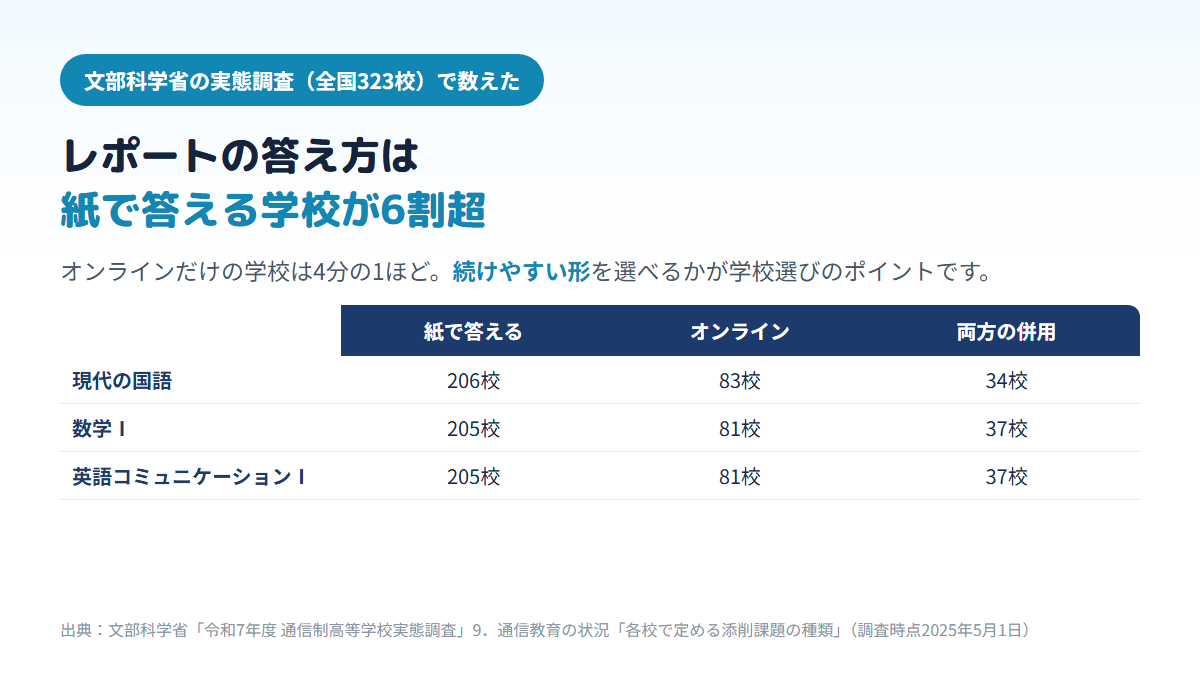Click the 83校 cell

pyautogui.click(x=740, y=381)
